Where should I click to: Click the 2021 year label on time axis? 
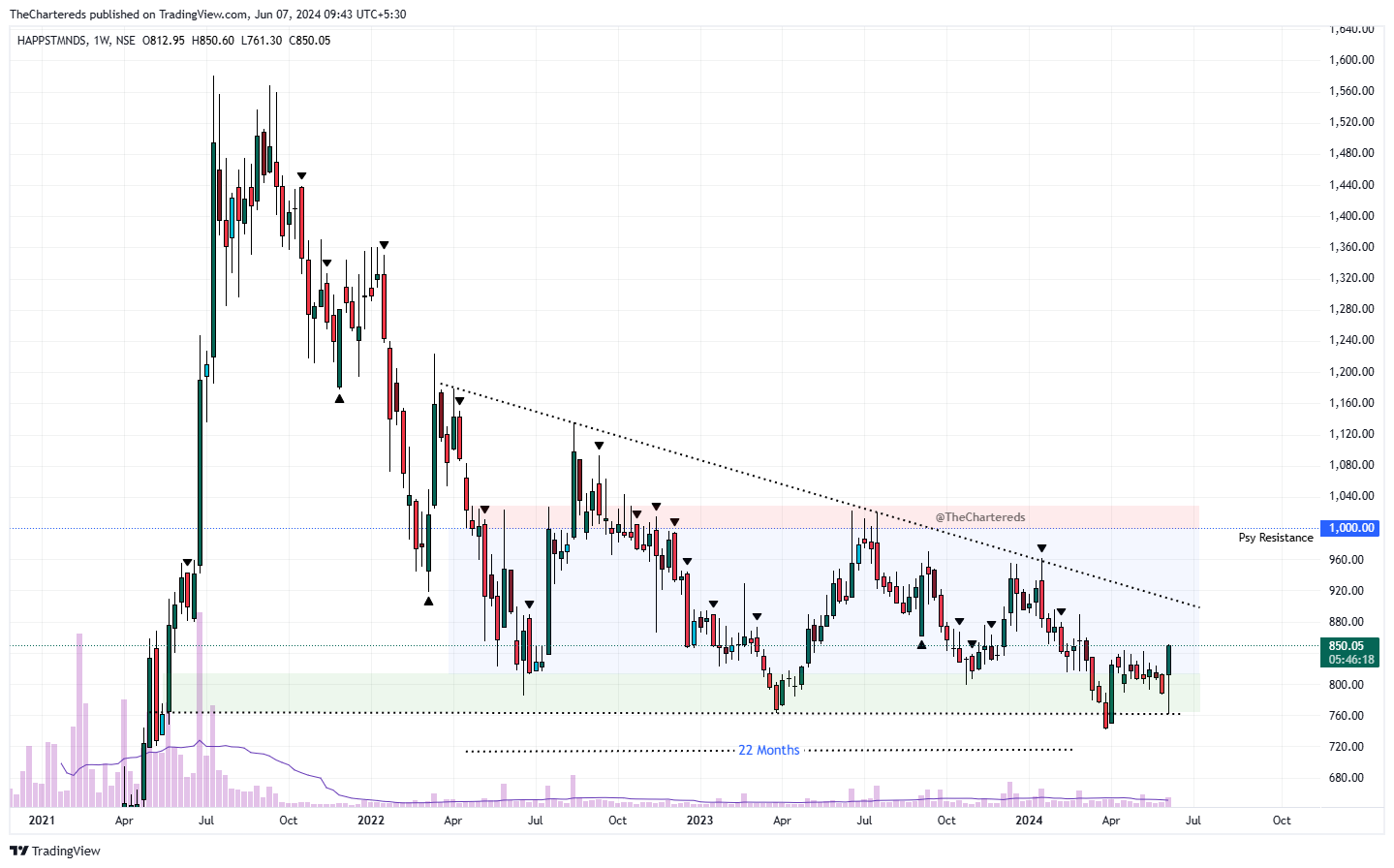click(x=42, y=821)
